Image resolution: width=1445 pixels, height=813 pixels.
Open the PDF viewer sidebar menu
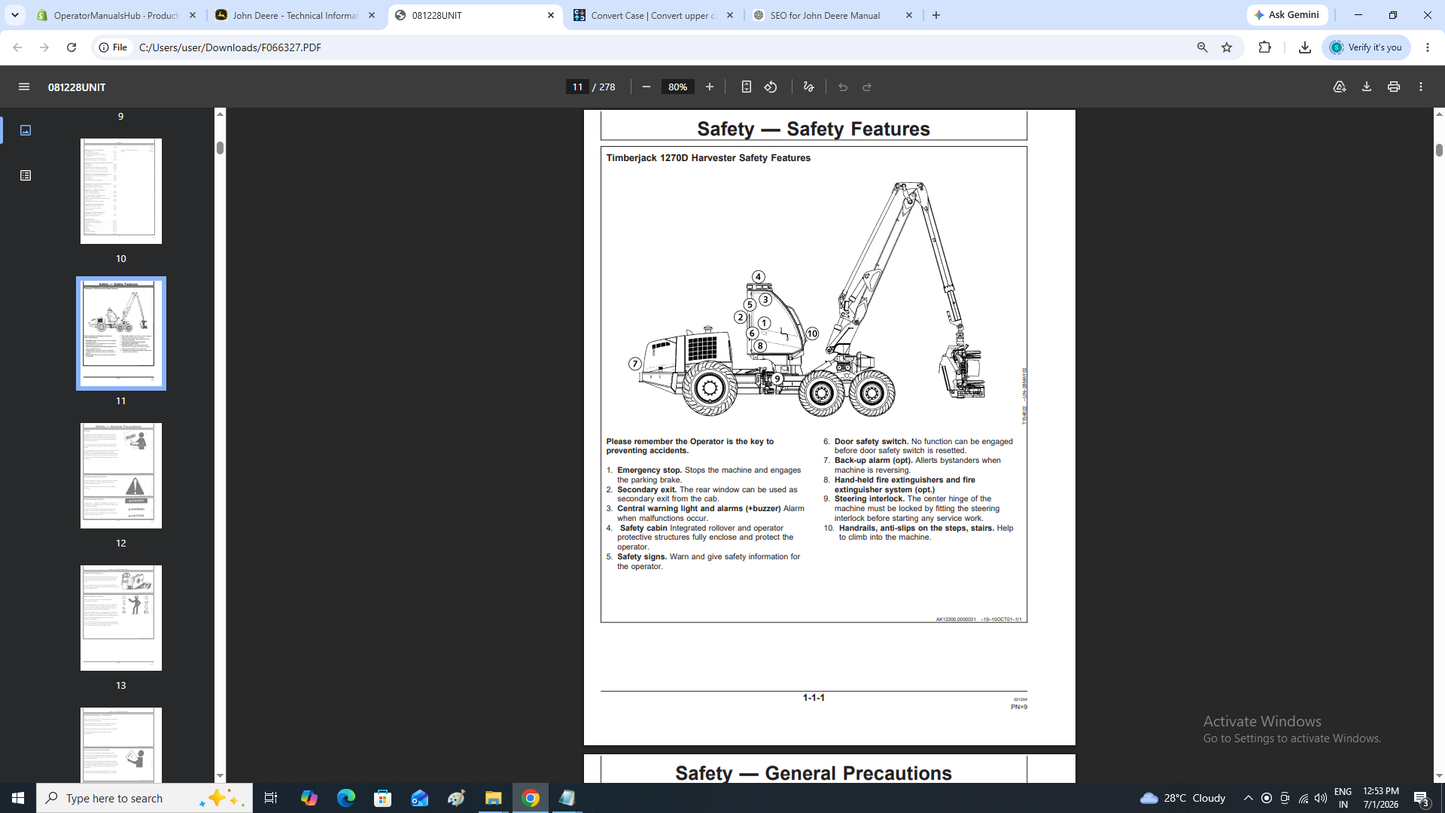(24, 87)
